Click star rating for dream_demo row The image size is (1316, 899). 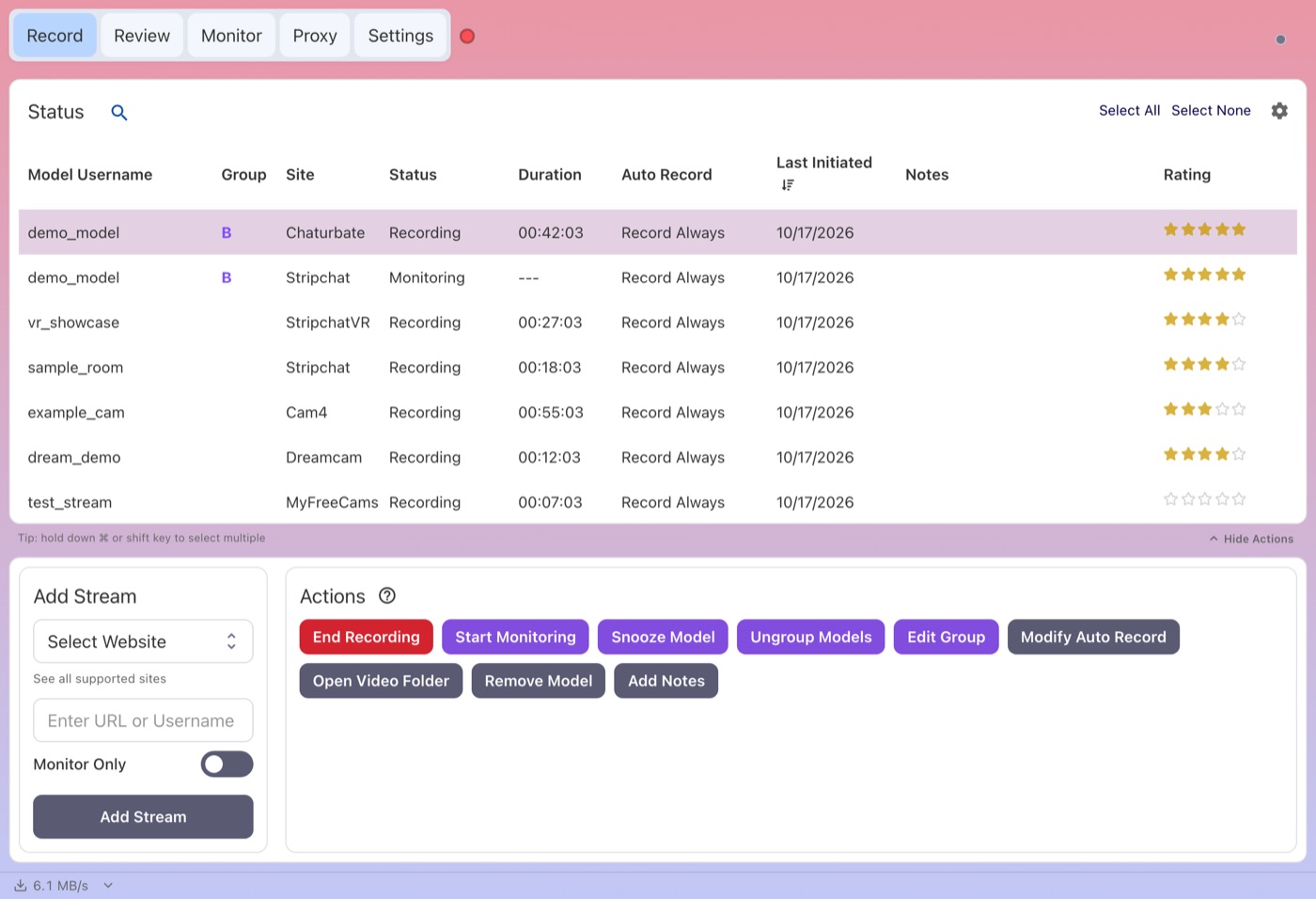(1204, 454)
